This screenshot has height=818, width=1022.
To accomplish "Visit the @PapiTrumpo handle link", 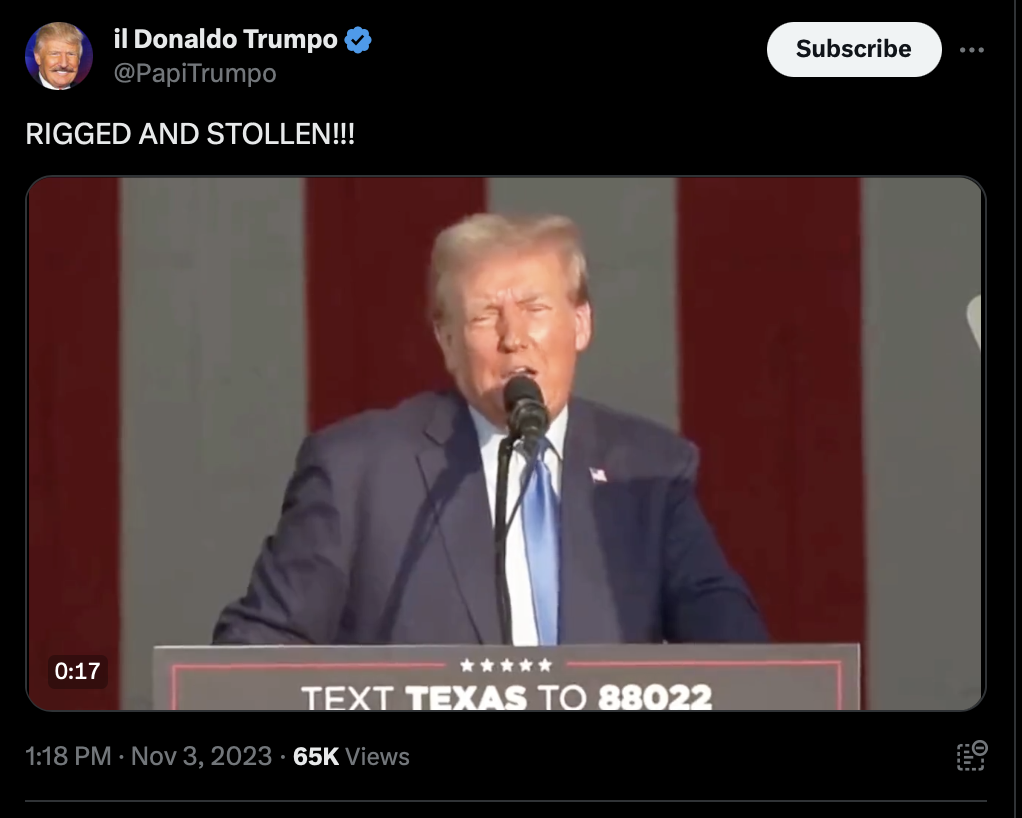I will (195, 73).
